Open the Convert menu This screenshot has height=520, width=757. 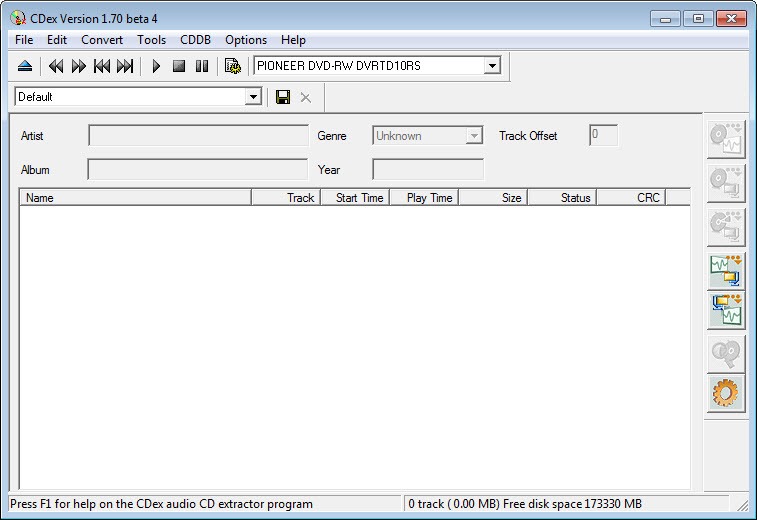[102, 40]
